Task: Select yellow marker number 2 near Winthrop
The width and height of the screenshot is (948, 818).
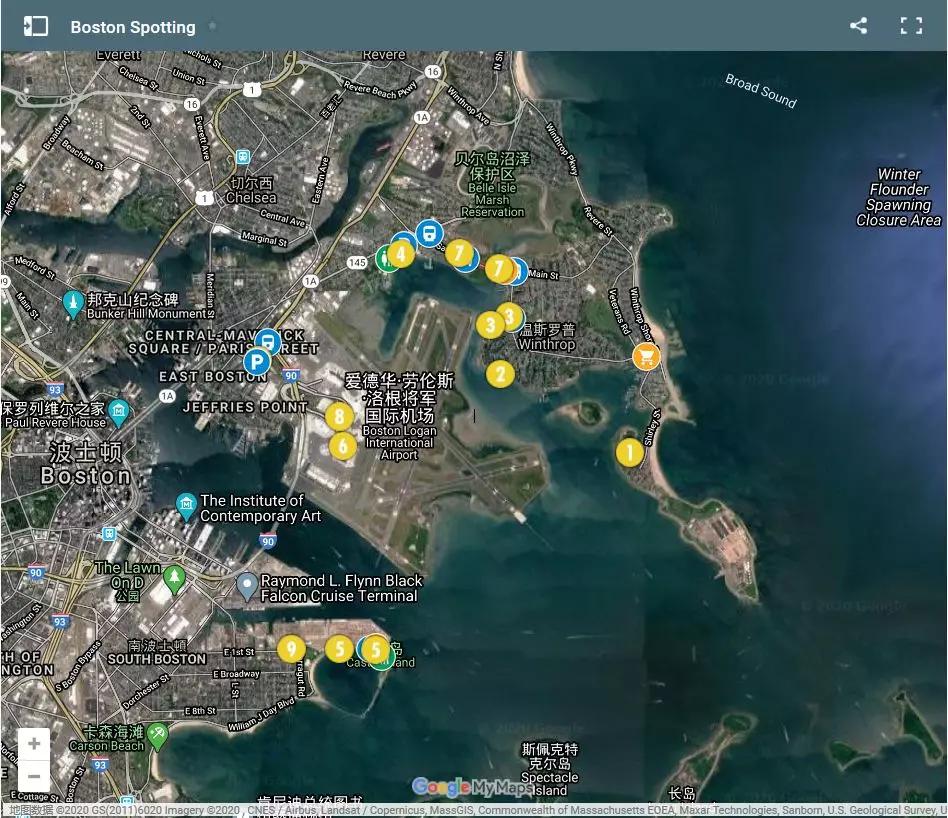Action: [x=500, y=374]
